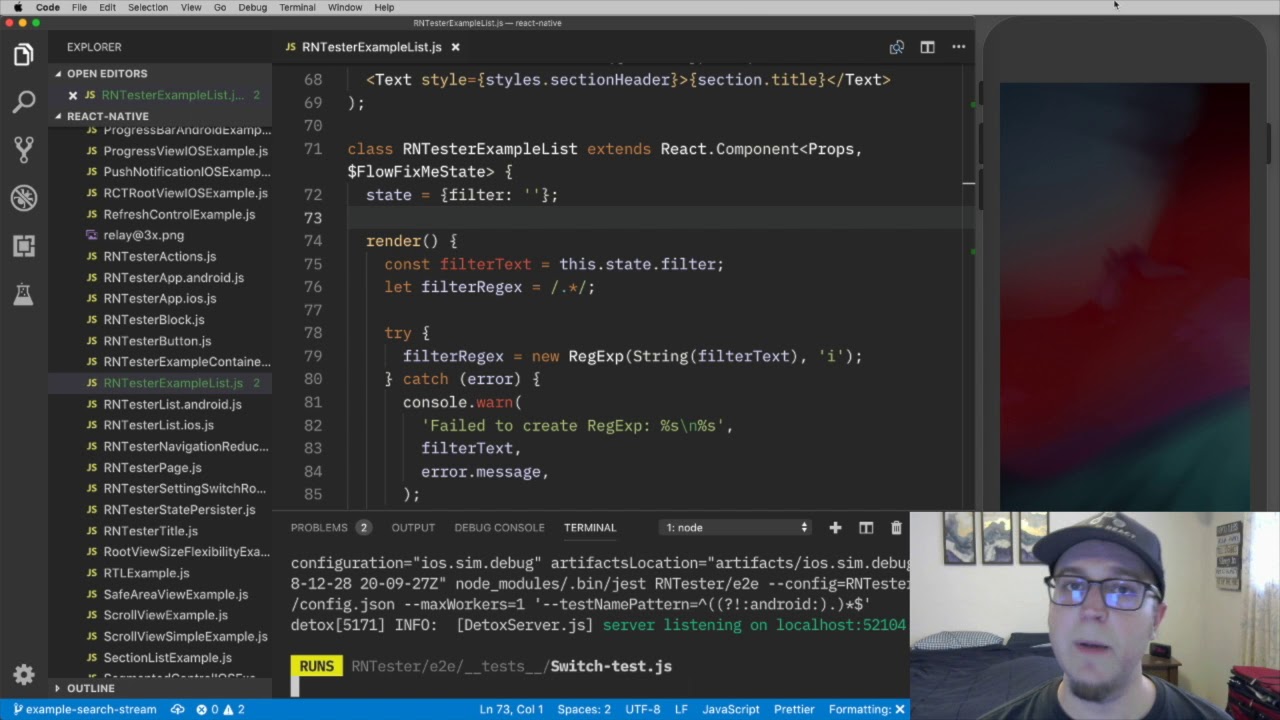1280x720 pixels.
Task: Open RNTesterButton.js file
Action: (157, 340)
